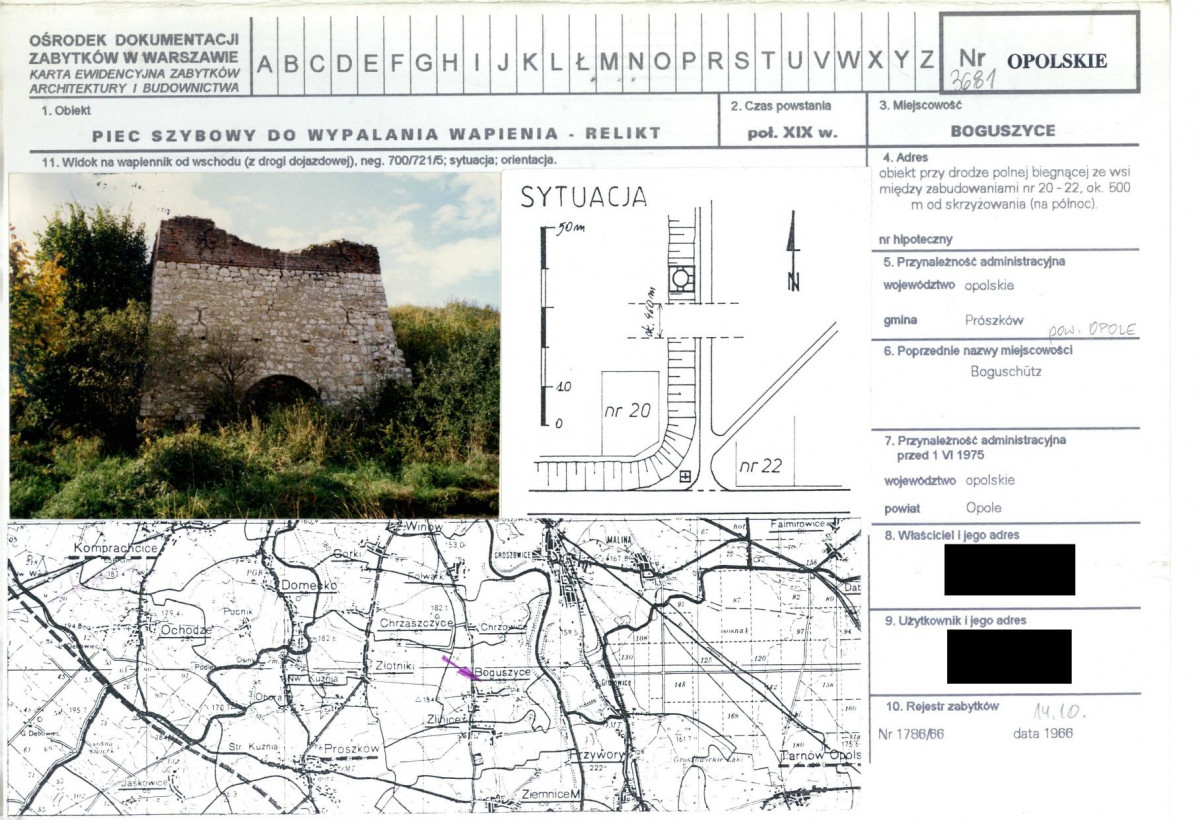Viewport: 1198px width, 820px height.
Task: Click the BOGUSZYCE locality field
Action: 1002,131
